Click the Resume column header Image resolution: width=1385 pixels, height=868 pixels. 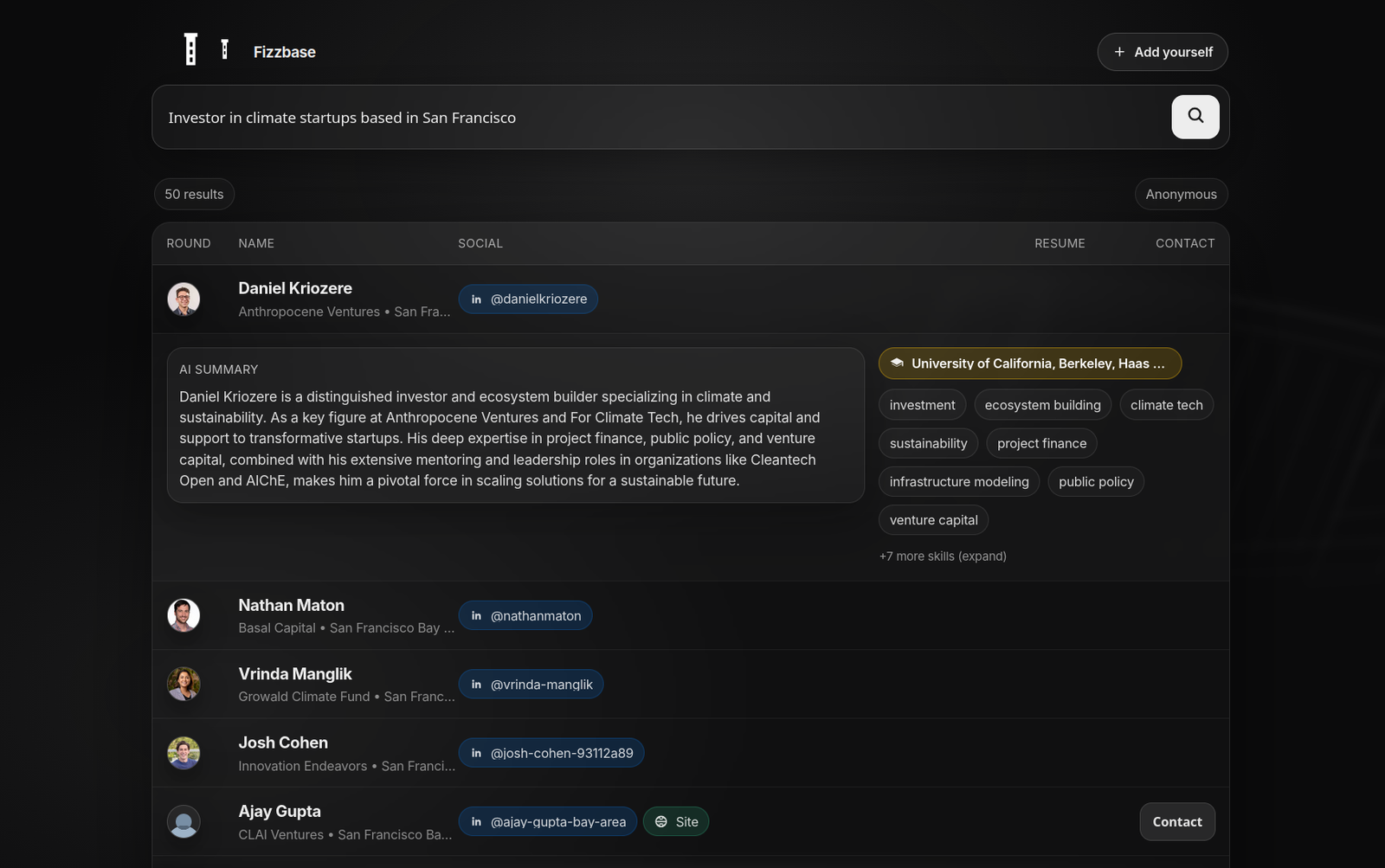tap(1060, 244)
